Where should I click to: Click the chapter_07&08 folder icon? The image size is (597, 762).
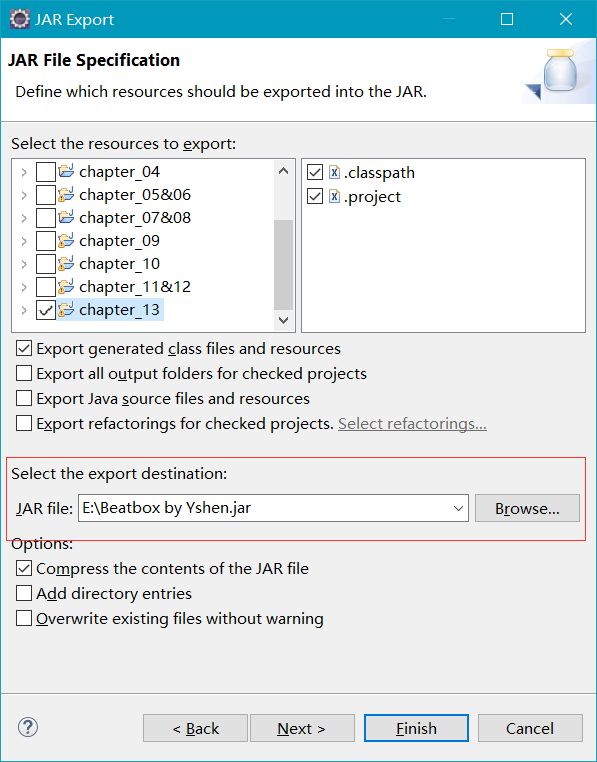[x=66, y=217]
